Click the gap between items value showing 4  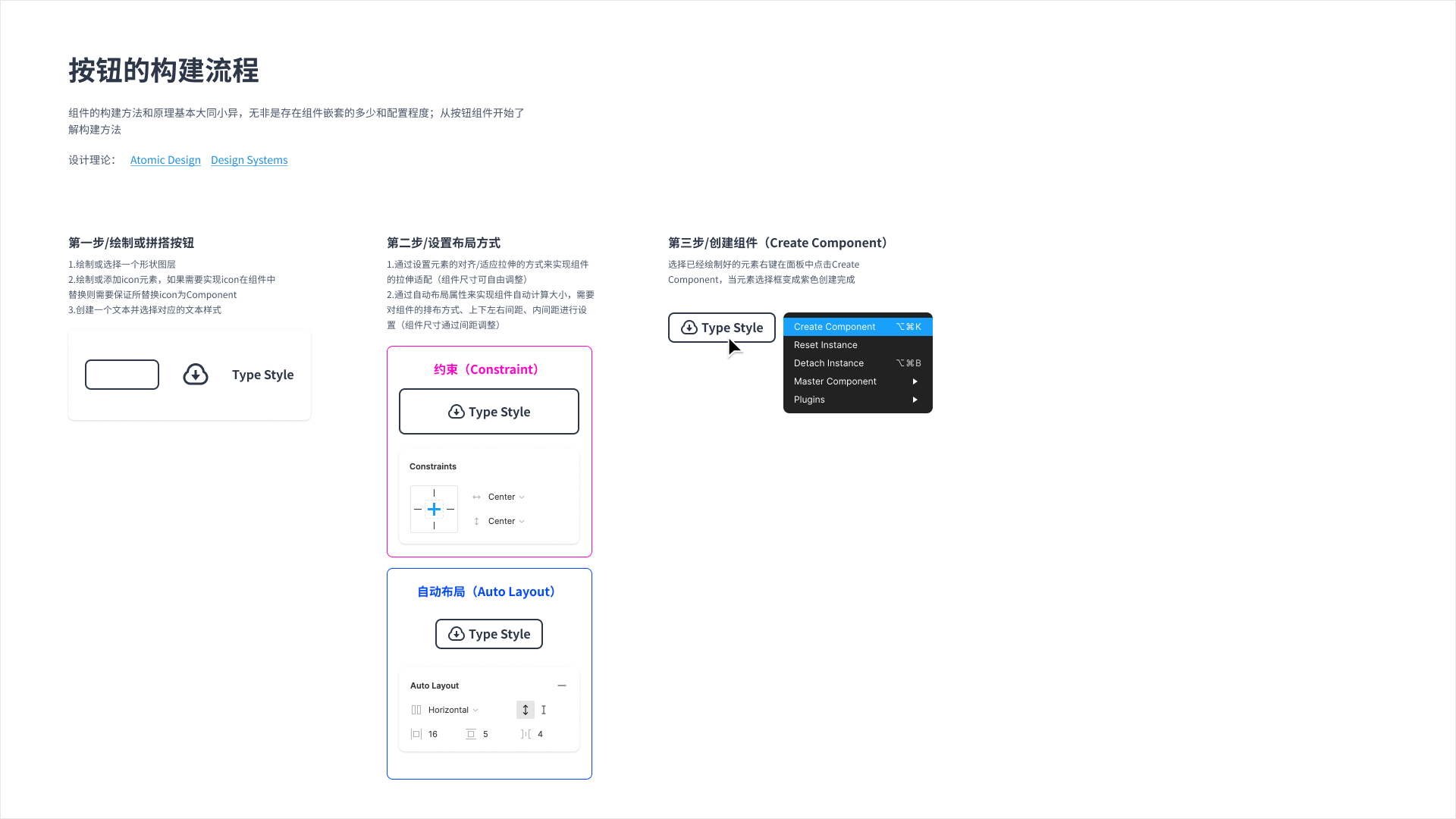pyautogui.click(x=541, y=734)
